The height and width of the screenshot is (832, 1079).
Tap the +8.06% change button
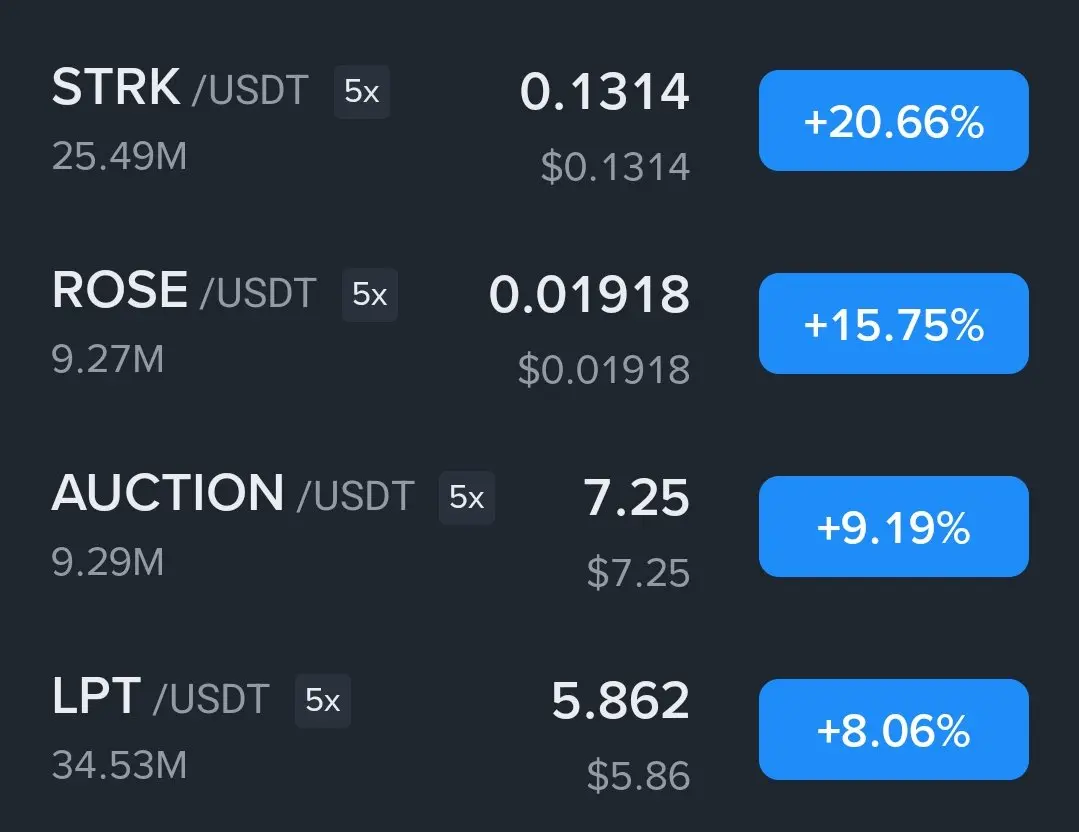point(894,729)
